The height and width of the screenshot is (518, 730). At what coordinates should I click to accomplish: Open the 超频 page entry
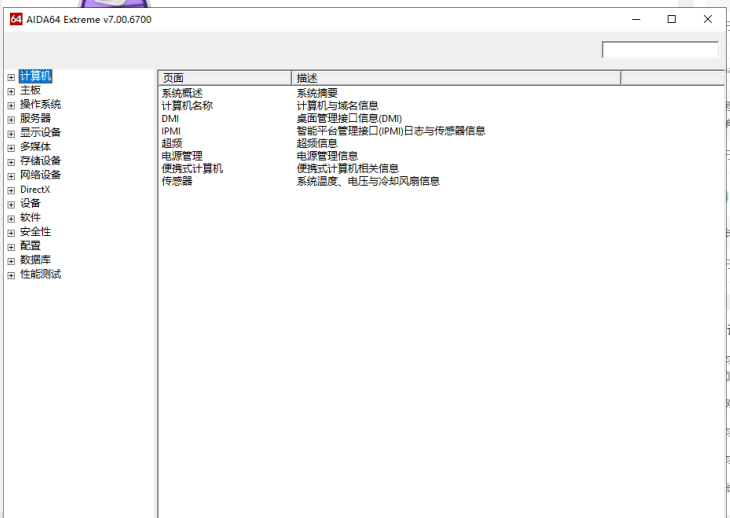click(172, 143)
